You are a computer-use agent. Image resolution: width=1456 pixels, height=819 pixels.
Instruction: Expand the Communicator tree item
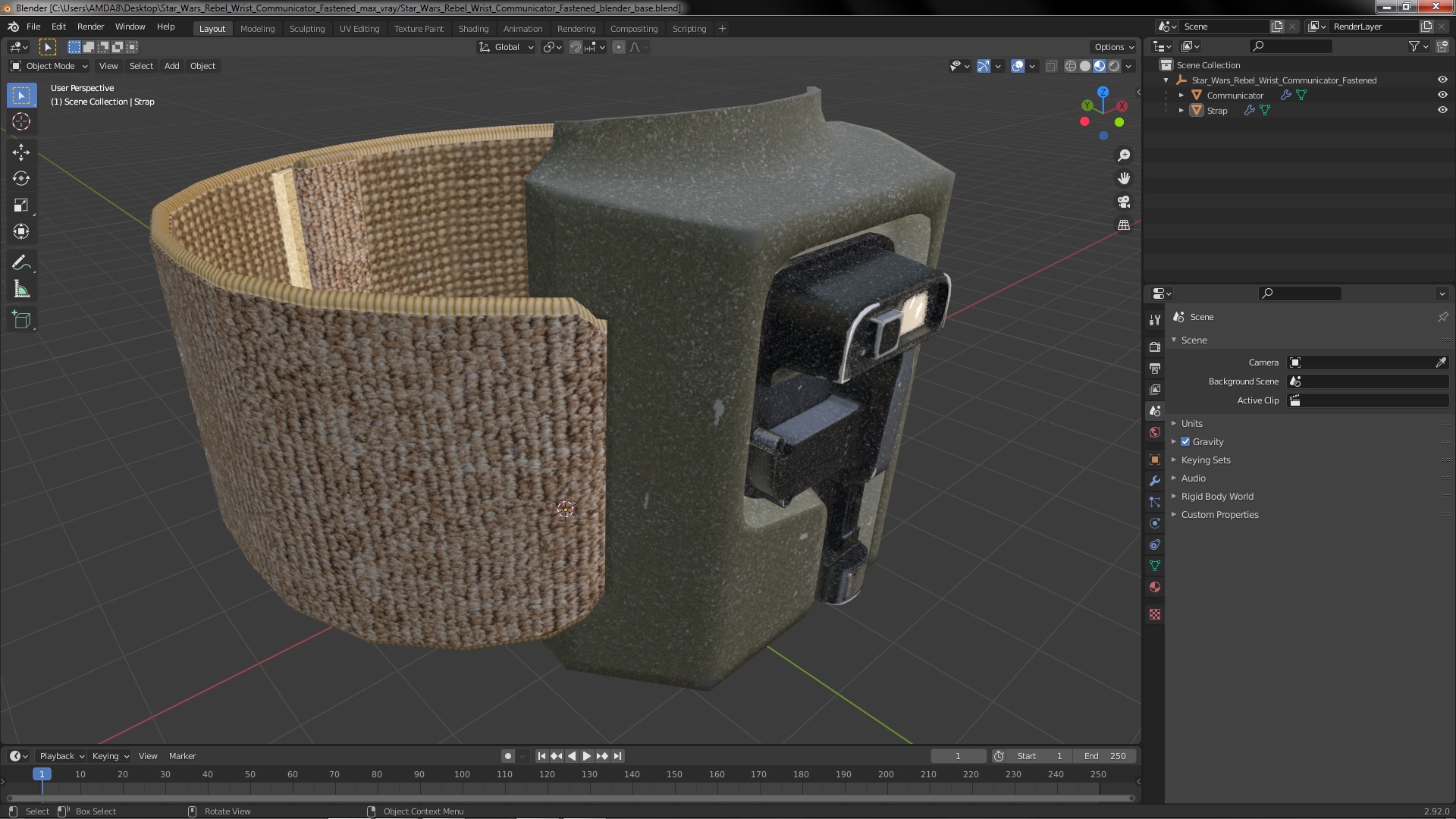pos(1181,95)
